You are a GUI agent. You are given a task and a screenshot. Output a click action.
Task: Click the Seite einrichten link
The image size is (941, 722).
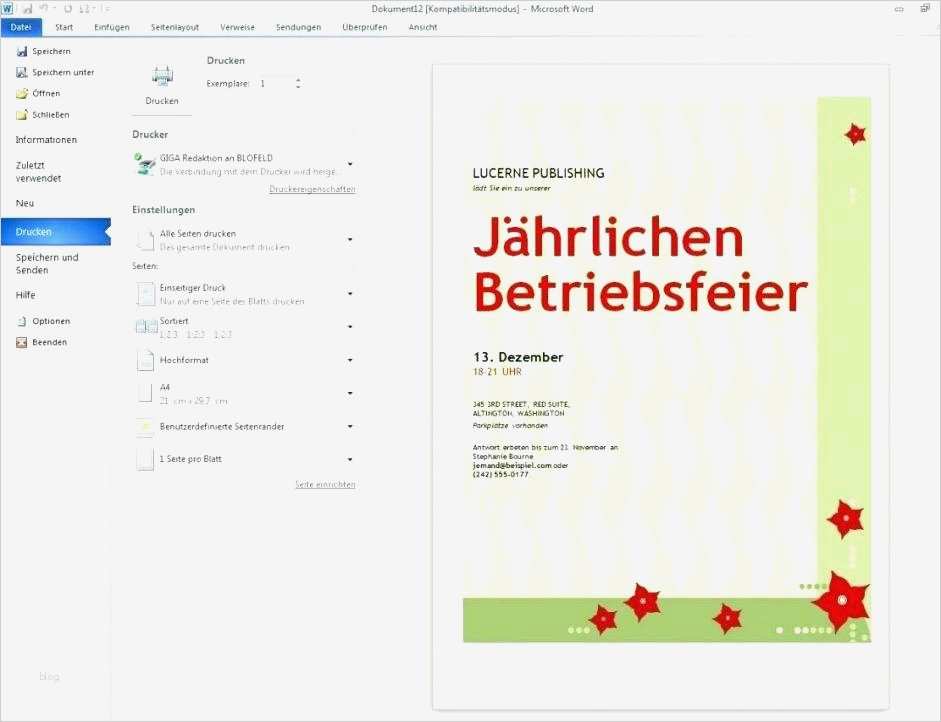[324, 484]
